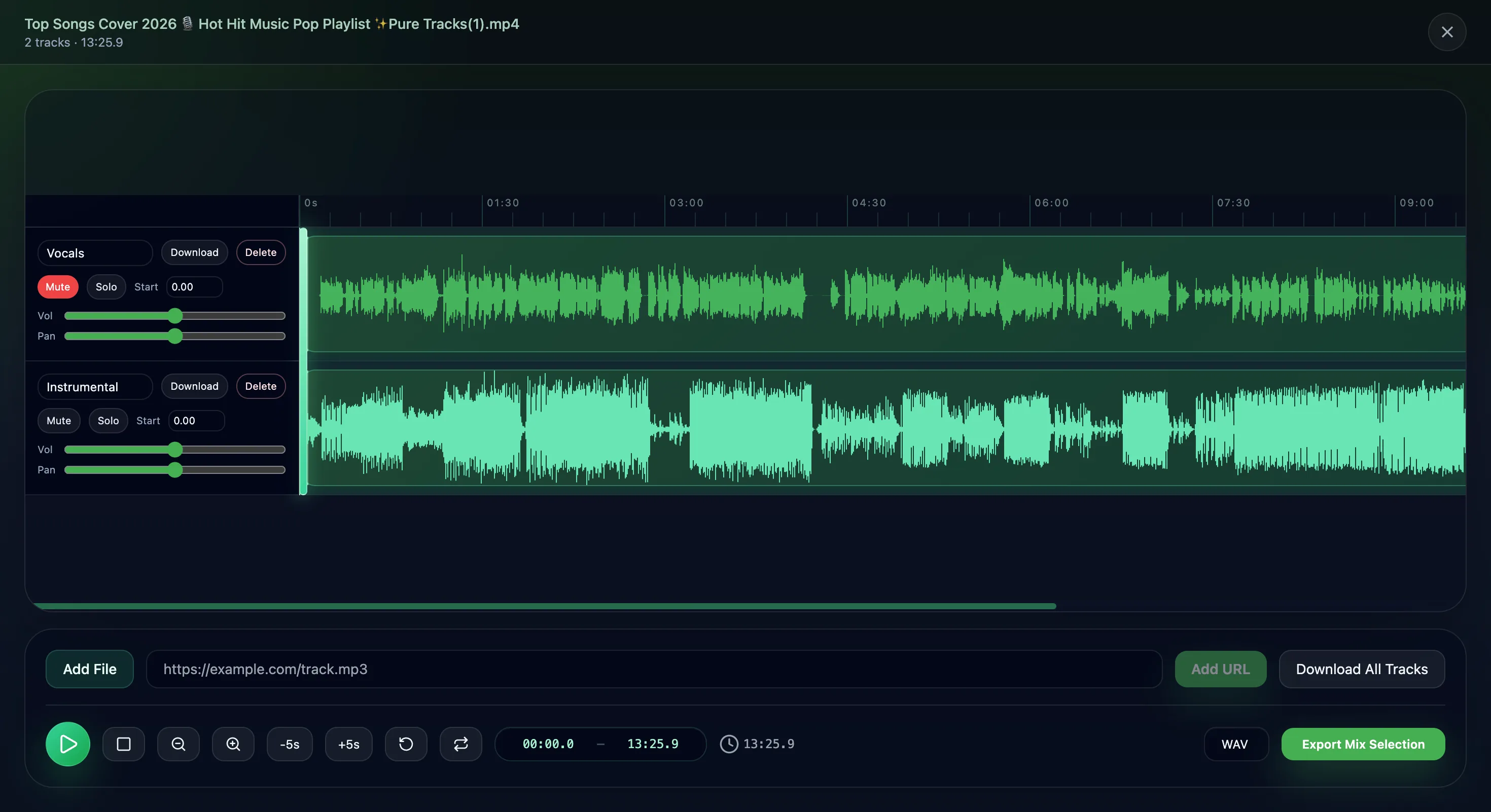This screenshot has width=1491, height=812.
Task: Click the file title text at top
Action: click(x=271, y=24)
